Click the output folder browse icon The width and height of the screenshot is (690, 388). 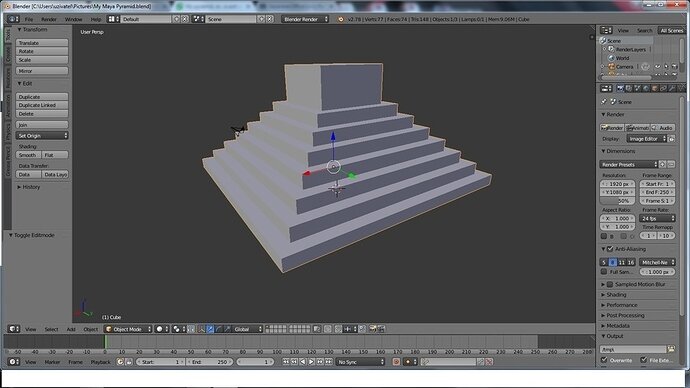point(671,349)
